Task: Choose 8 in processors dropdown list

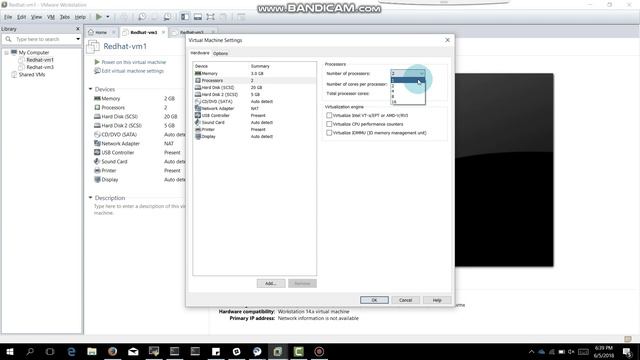Action: click(x=408, y=96)
